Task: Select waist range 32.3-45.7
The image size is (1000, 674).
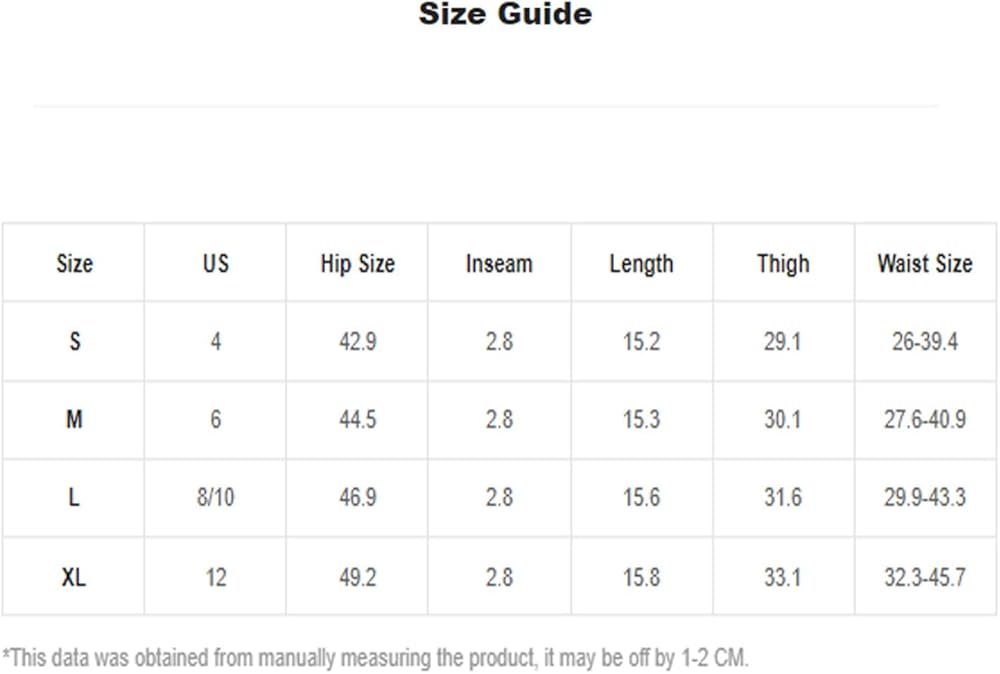Action: point(925,578)
